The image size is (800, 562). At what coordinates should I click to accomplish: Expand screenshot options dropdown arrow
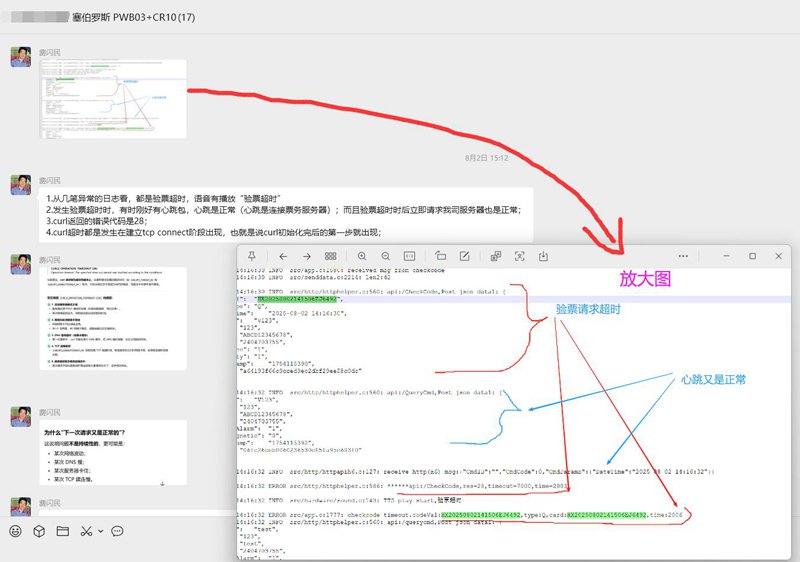[x=100, y=530]
